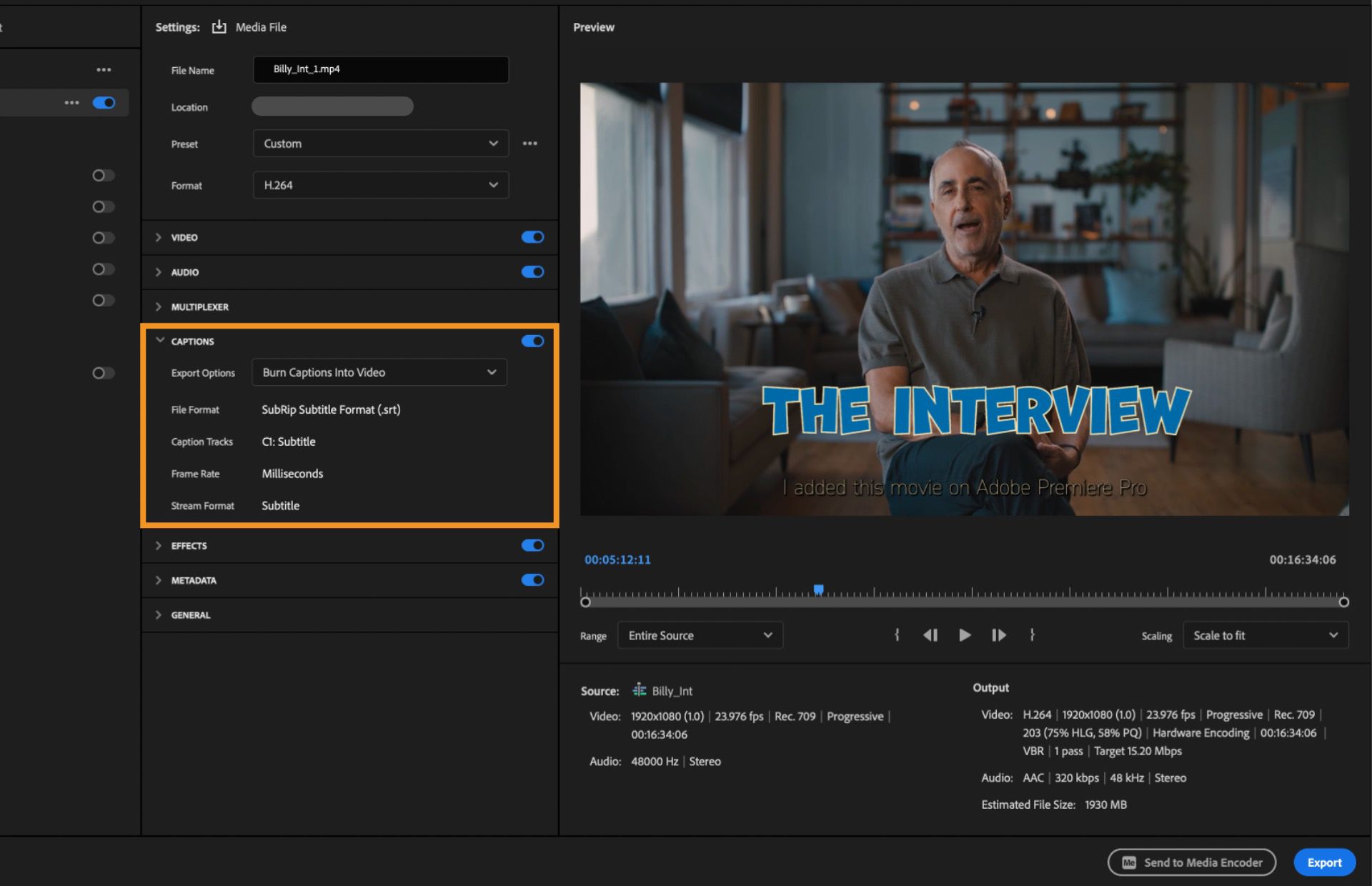This screenshot has width=1372, height=886.
Task: Change the Burn Captions Into Video export option
Action: pyautogui.click(x=379, y=372)
